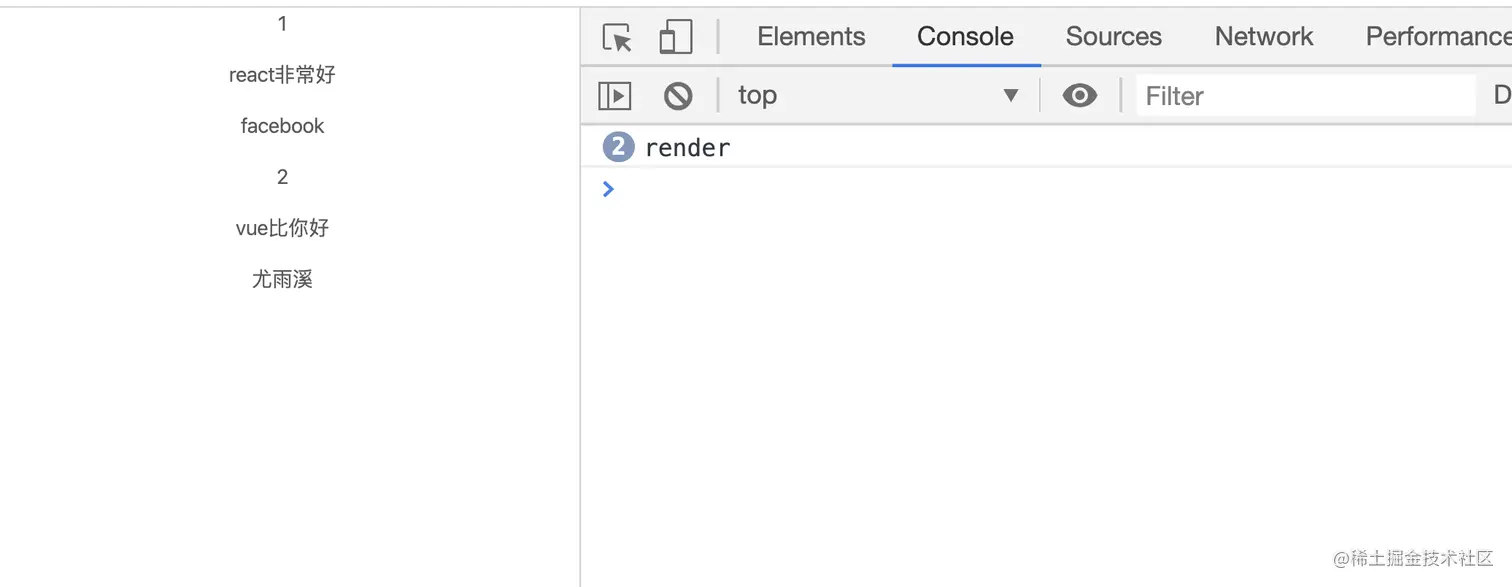Image resolution: width=1512 pixels, height=587 pixels.
Task: Click the "vue比你好" text
Action: pyautogui.click(x=282, y=228)
